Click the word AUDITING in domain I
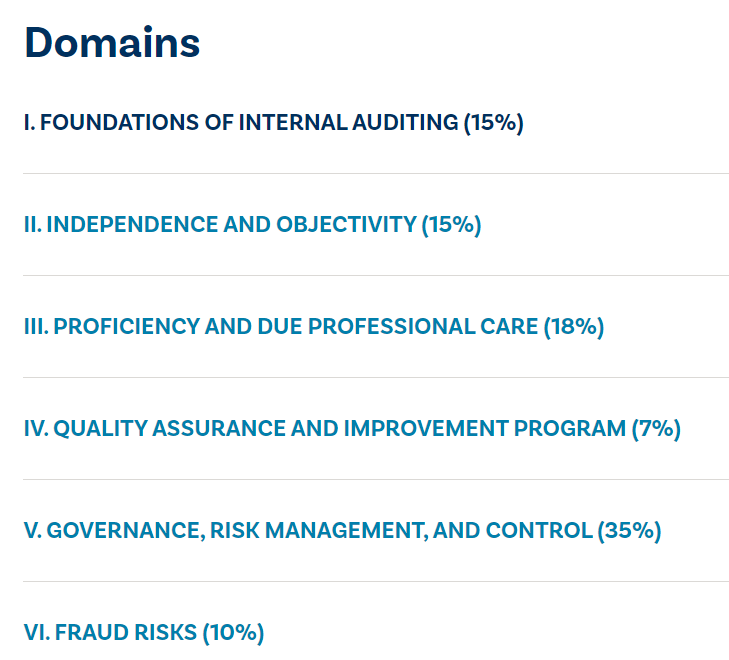This screenshot has height=660, width=729. (405, 123)
